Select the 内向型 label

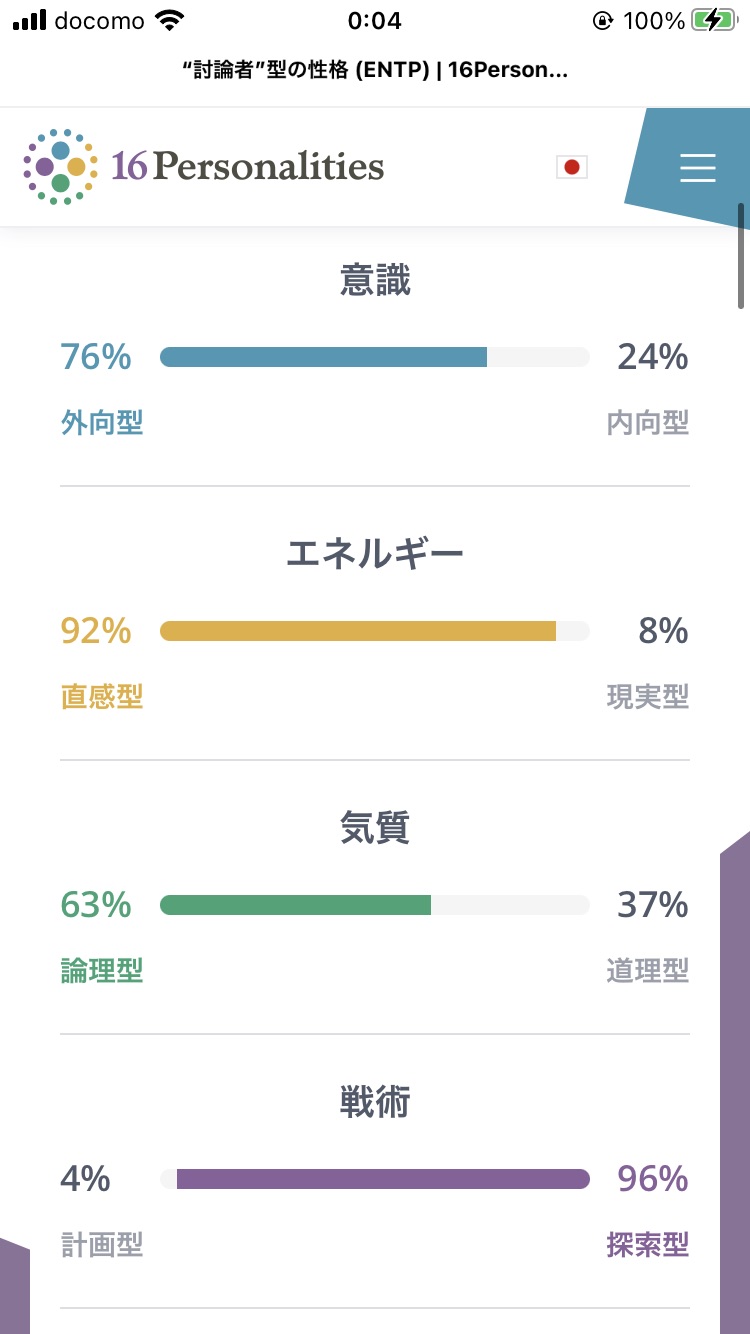(648, 423)
